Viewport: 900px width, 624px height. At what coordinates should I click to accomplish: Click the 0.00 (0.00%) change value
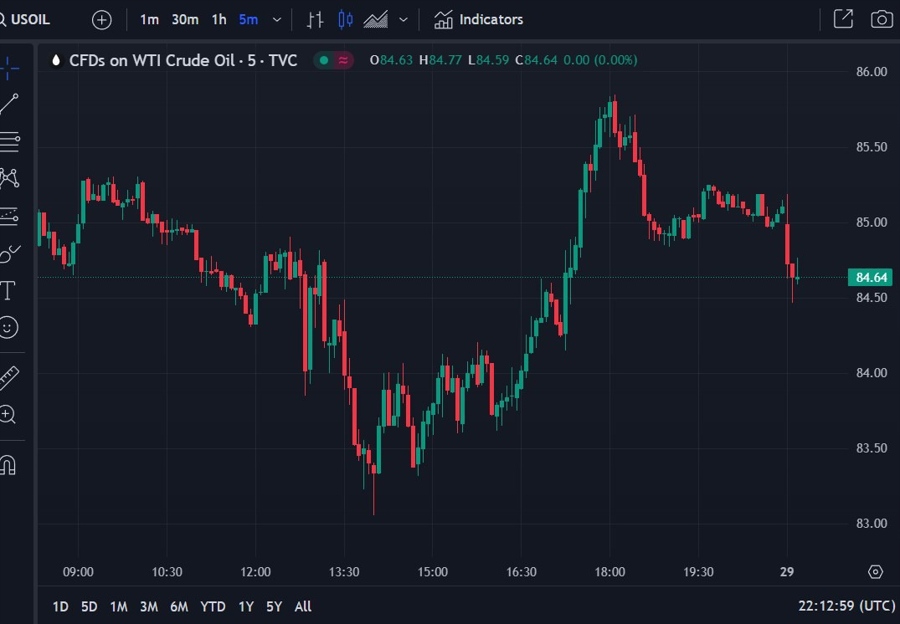click(x=600, y=60)
